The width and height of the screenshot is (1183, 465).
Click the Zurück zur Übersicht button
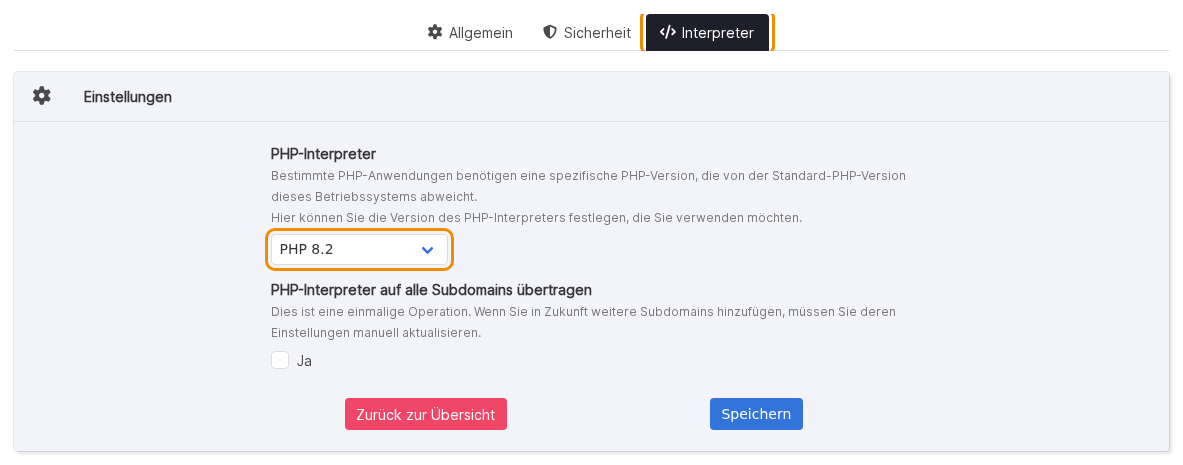pyautogui.click(x=426, y=414)
